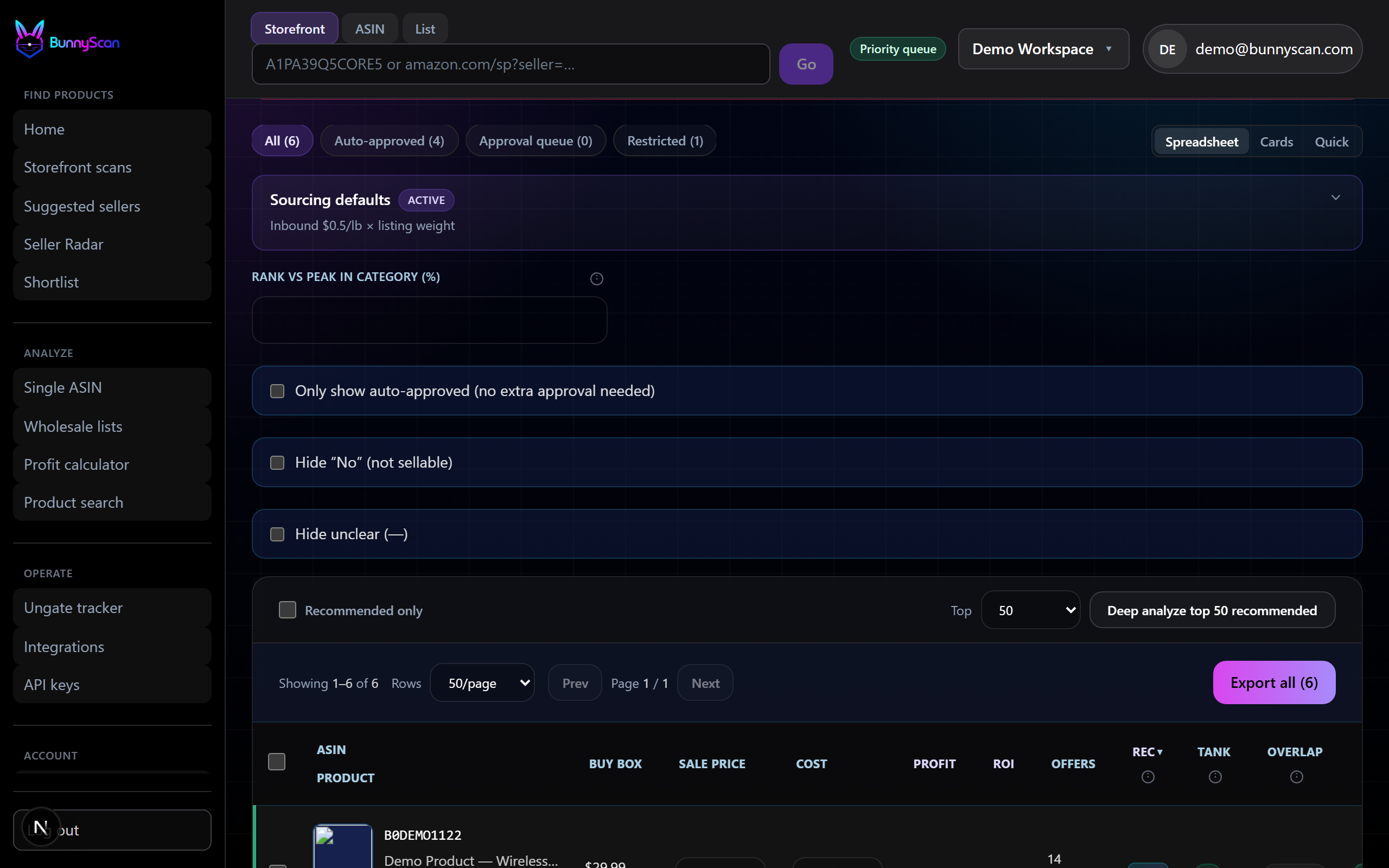Select the Restricted (1) filter

665,141
